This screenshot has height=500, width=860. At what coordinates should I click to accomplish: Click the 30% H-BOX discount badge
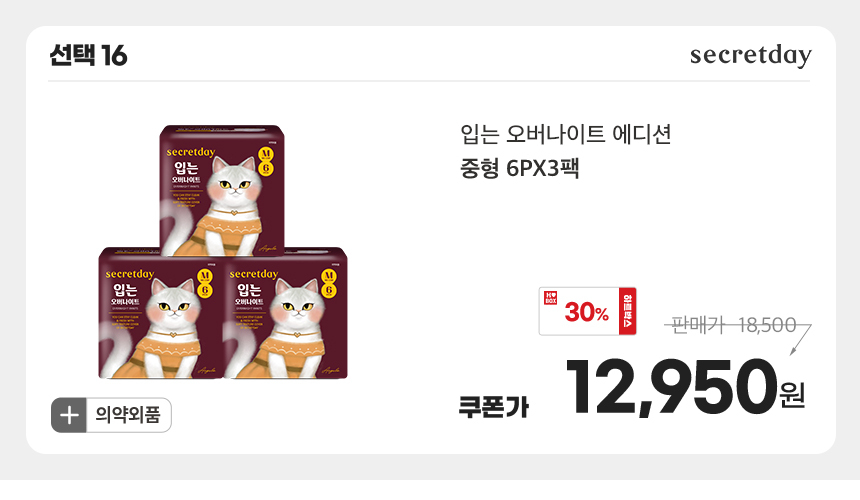(x=587, y=311)
